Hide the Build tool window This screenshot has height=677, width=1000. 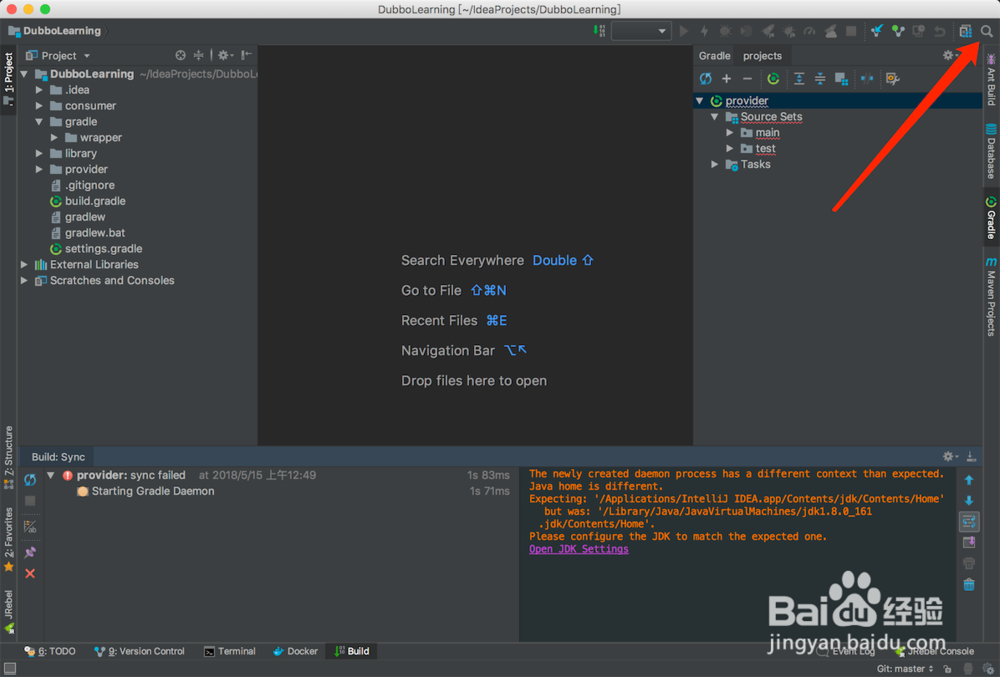point(971,456)
